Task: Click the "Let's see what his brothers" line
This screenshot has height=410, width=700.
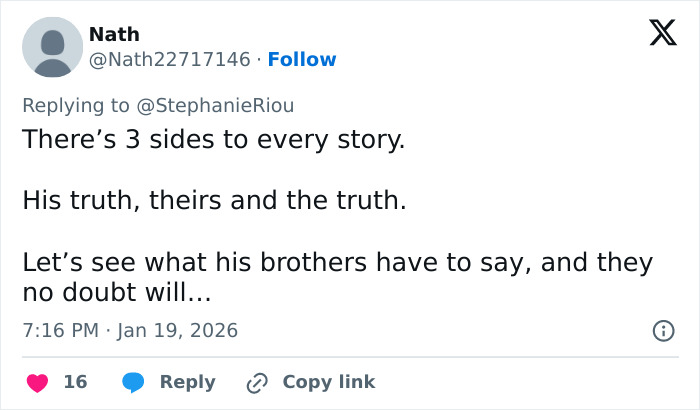Action: (337, 263)
